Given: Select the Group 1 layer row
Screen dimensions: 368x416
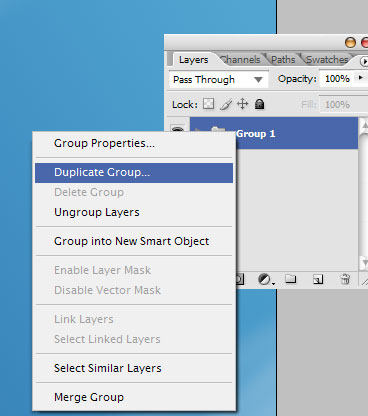Looking at the screenshot, I should (274, 133).
